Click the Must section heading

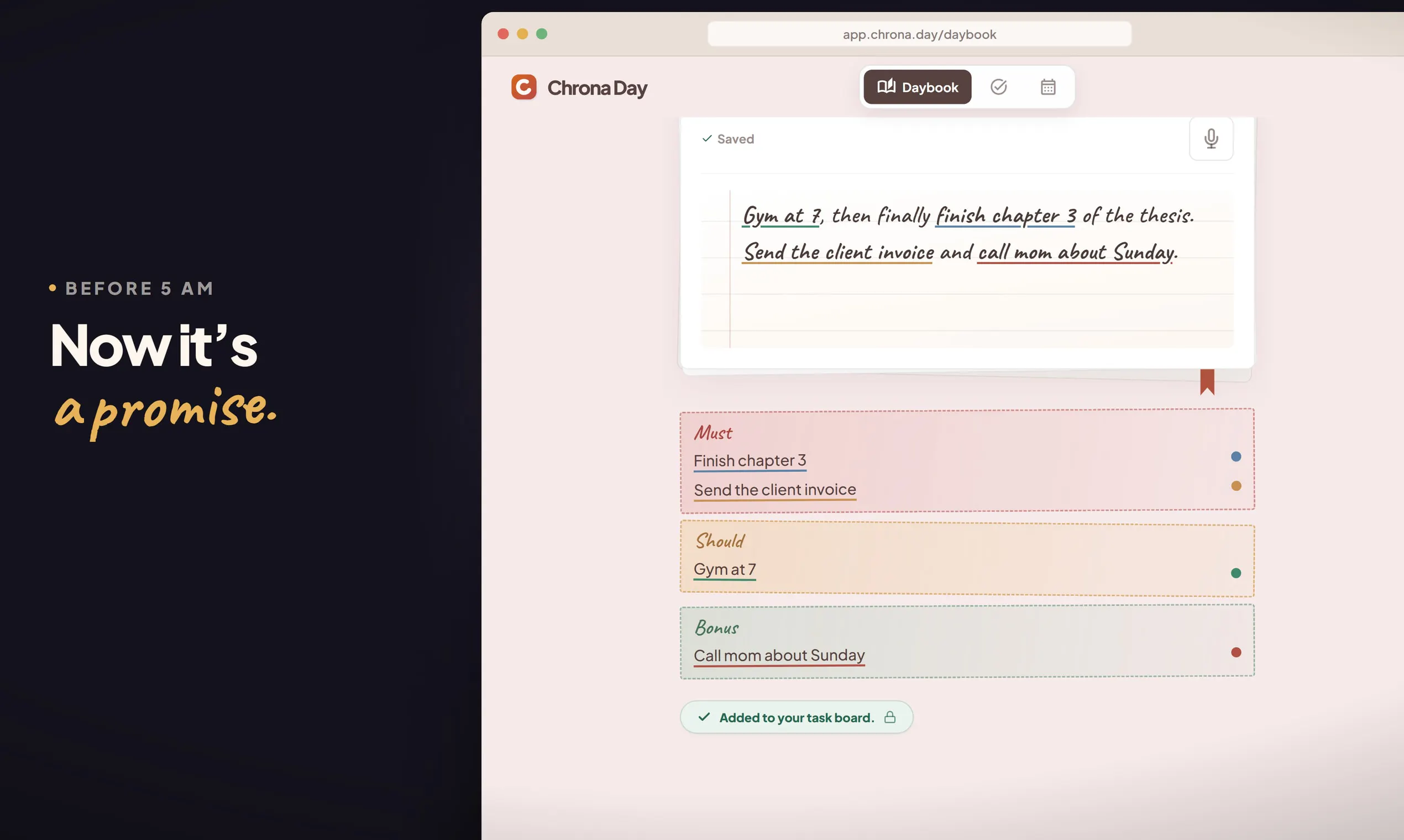click(713, 433)
